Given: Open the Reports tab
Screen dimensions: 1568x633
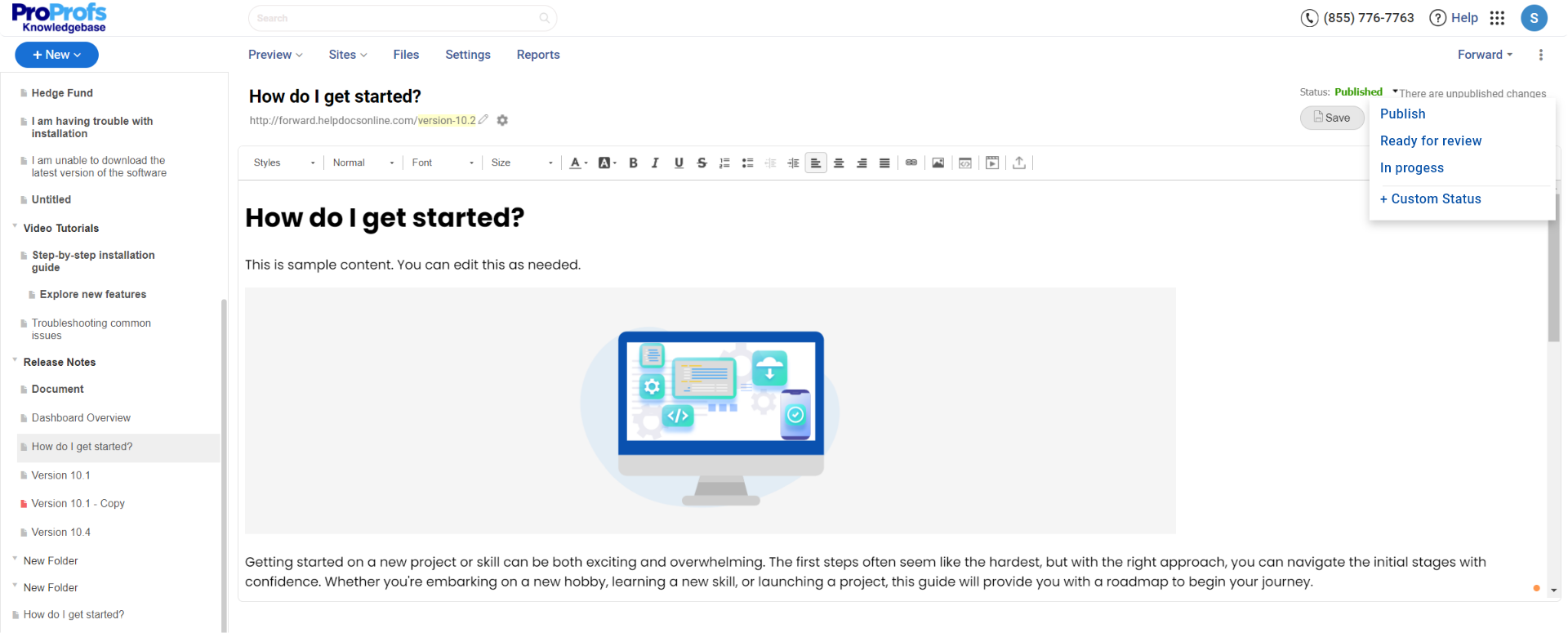Looking at the screenshot, I should point(538,55).
